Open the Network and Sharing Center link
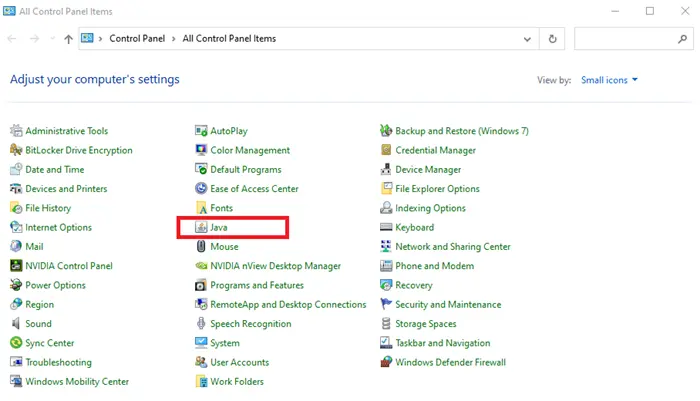 click(x=453, y=246)
